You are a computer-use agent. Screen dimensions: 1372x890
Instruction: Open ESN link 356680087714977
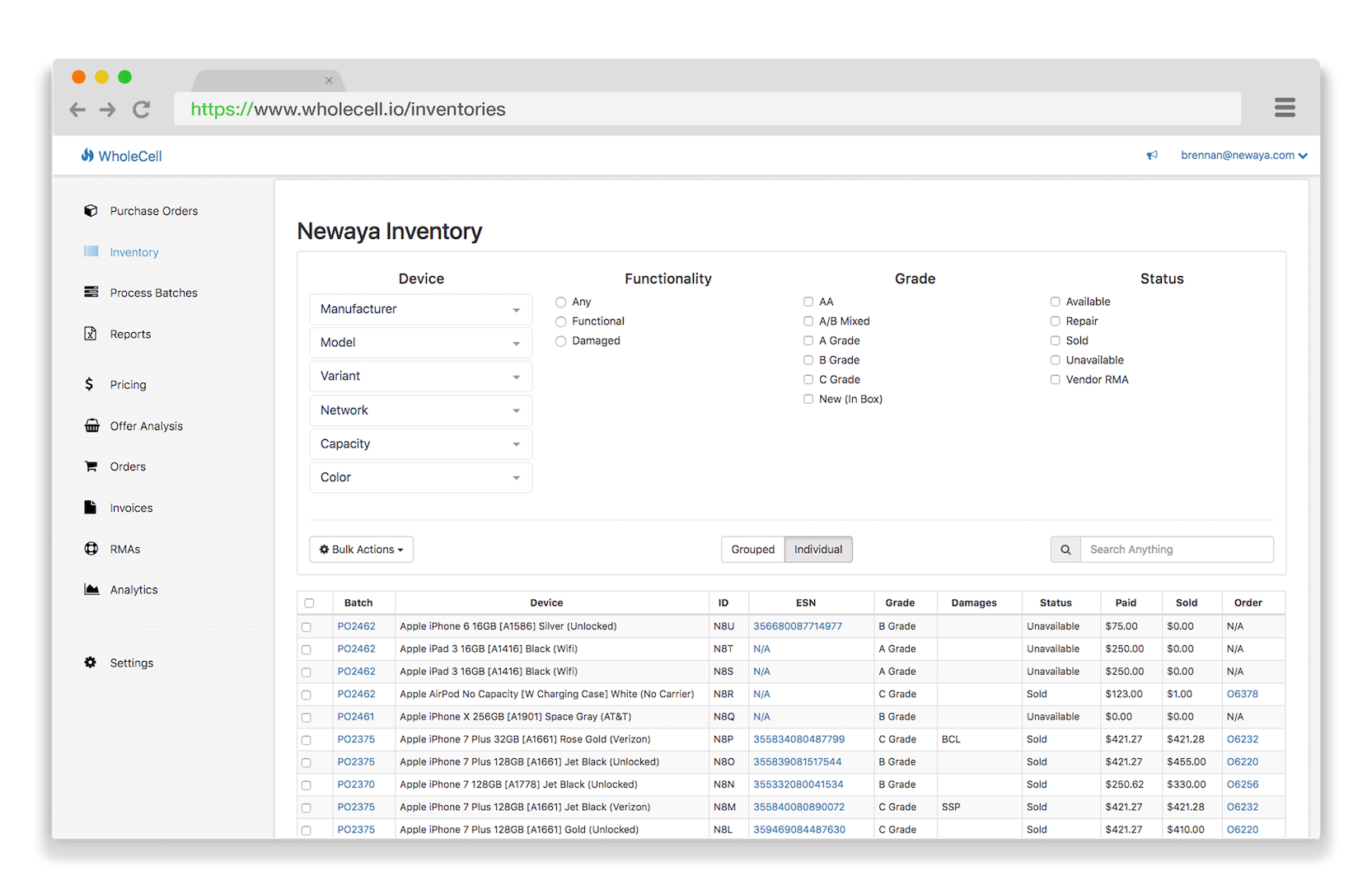point(798,626)
